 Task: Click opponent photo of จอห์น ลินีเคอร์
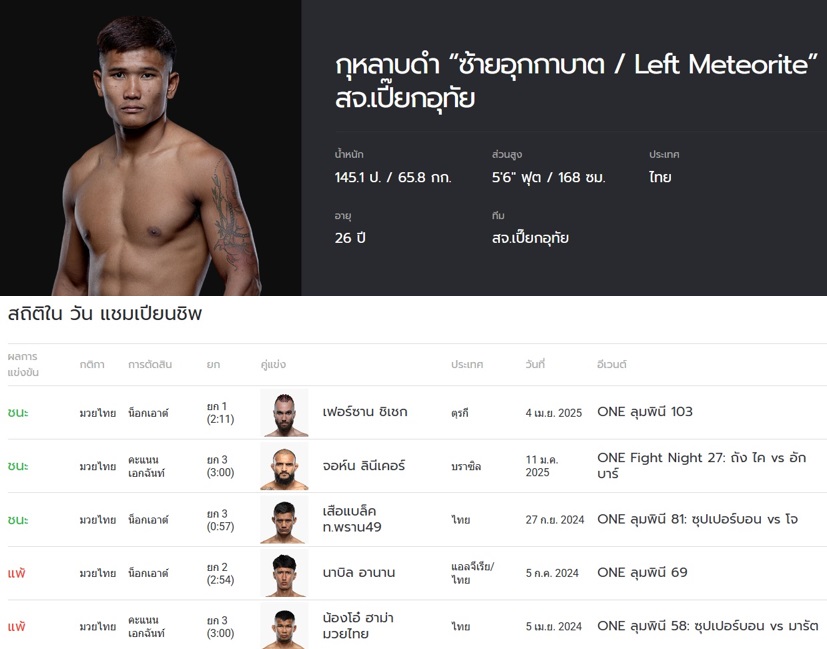[284, 466]
